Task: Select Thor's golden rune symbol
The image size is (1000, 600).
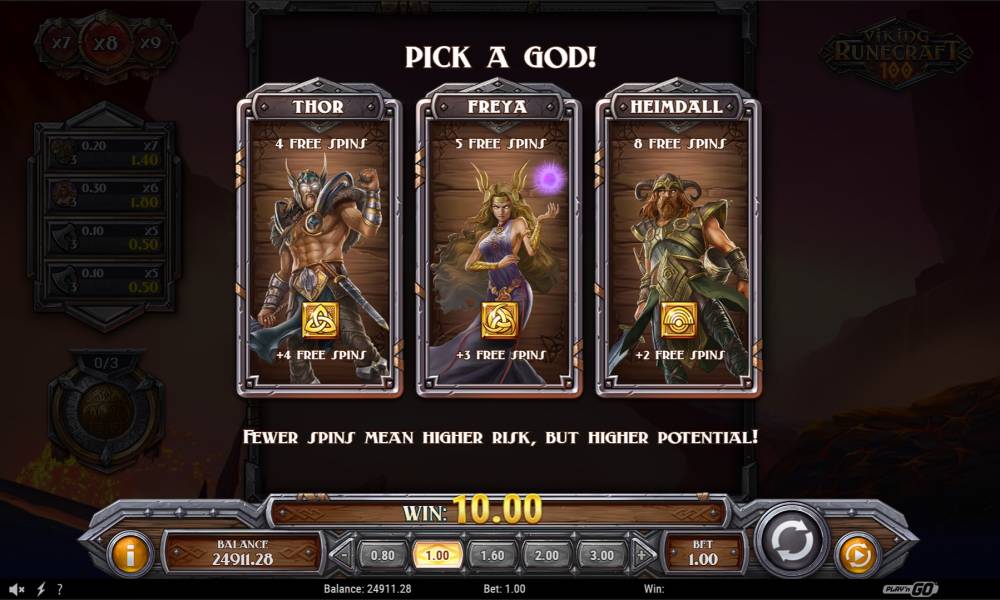Action: (320, 320)
